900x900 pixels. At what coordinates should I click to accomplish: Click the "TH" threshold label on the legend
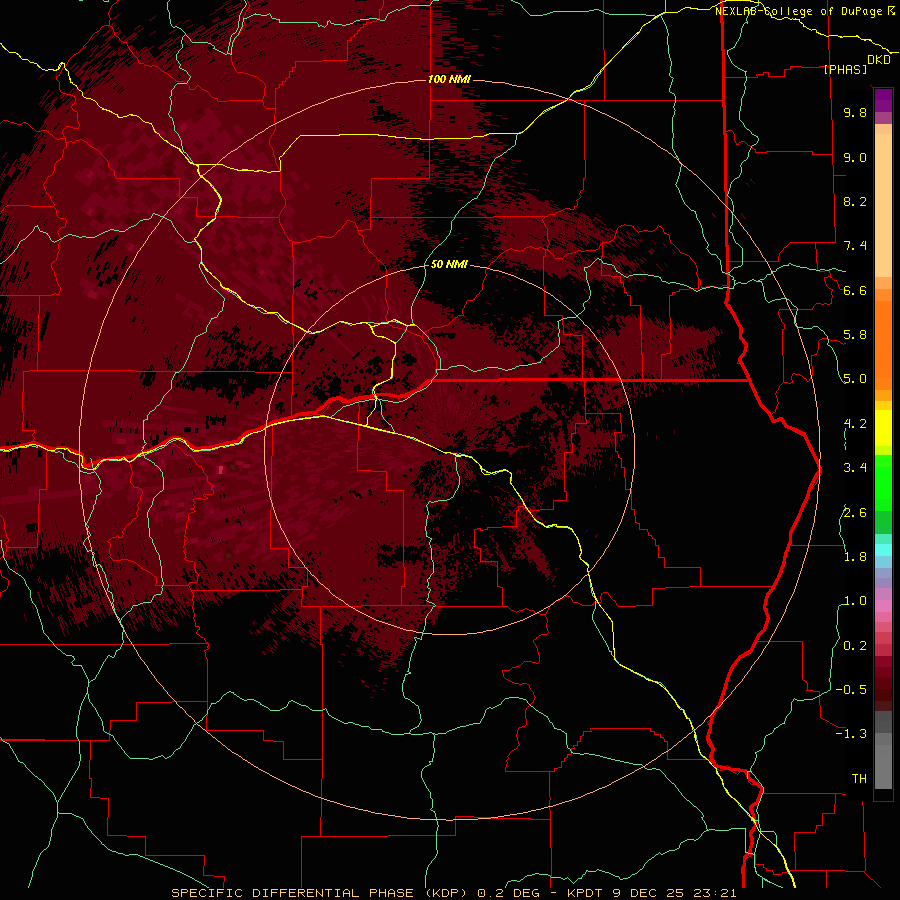coord(859,778)
